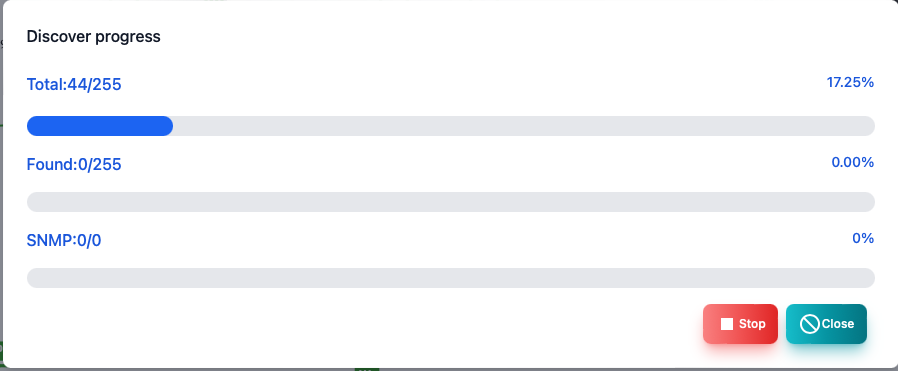Select the Total:44/255 label

click(x=74, y=85)
